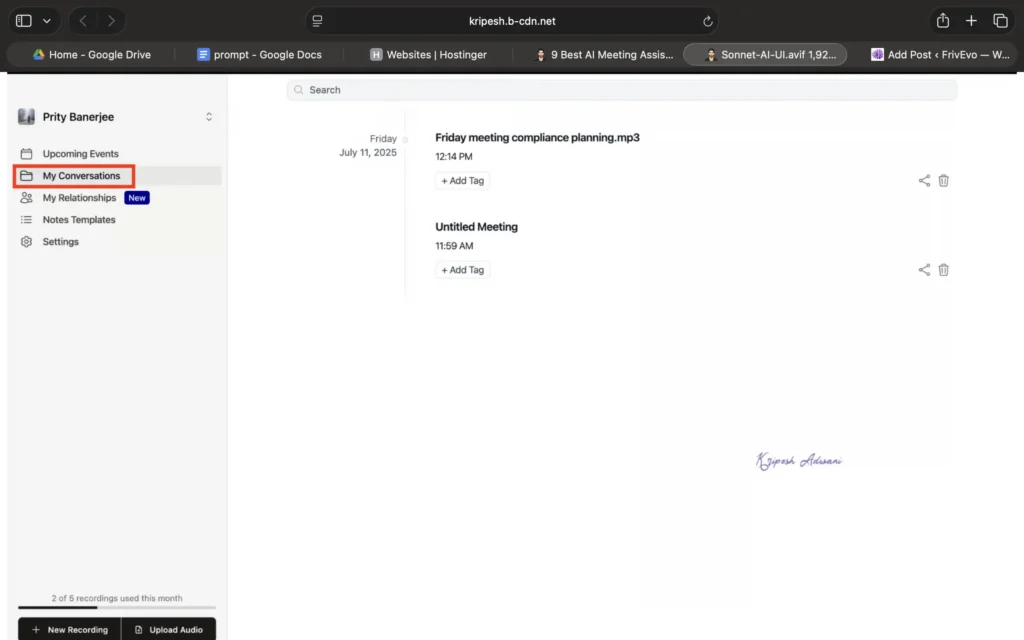Click the Search conversations field
1024x640 pixels.
point(621,90)
